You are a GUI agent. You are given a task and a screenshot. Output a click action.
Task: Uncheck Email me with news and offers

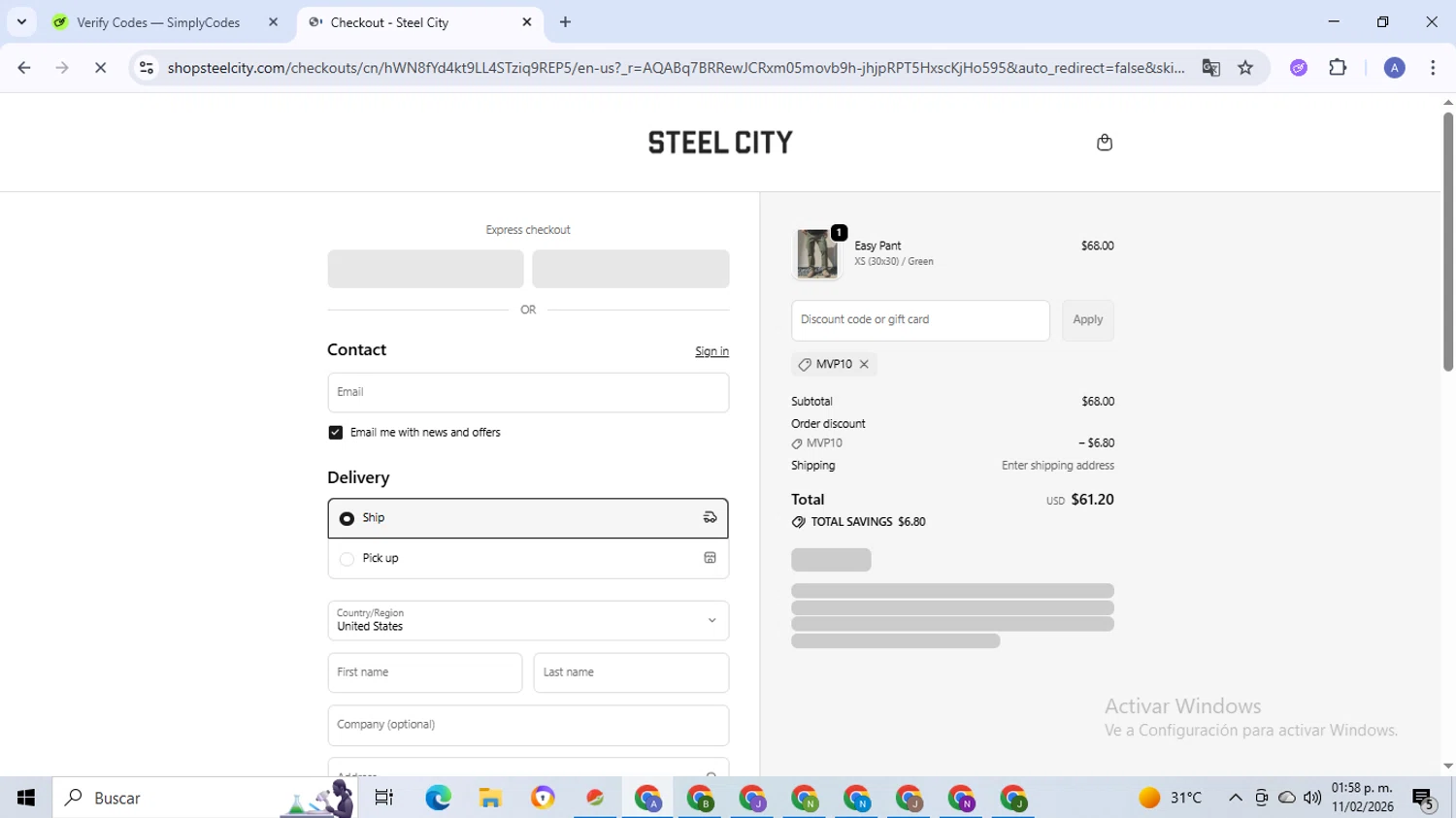(336, 433)
